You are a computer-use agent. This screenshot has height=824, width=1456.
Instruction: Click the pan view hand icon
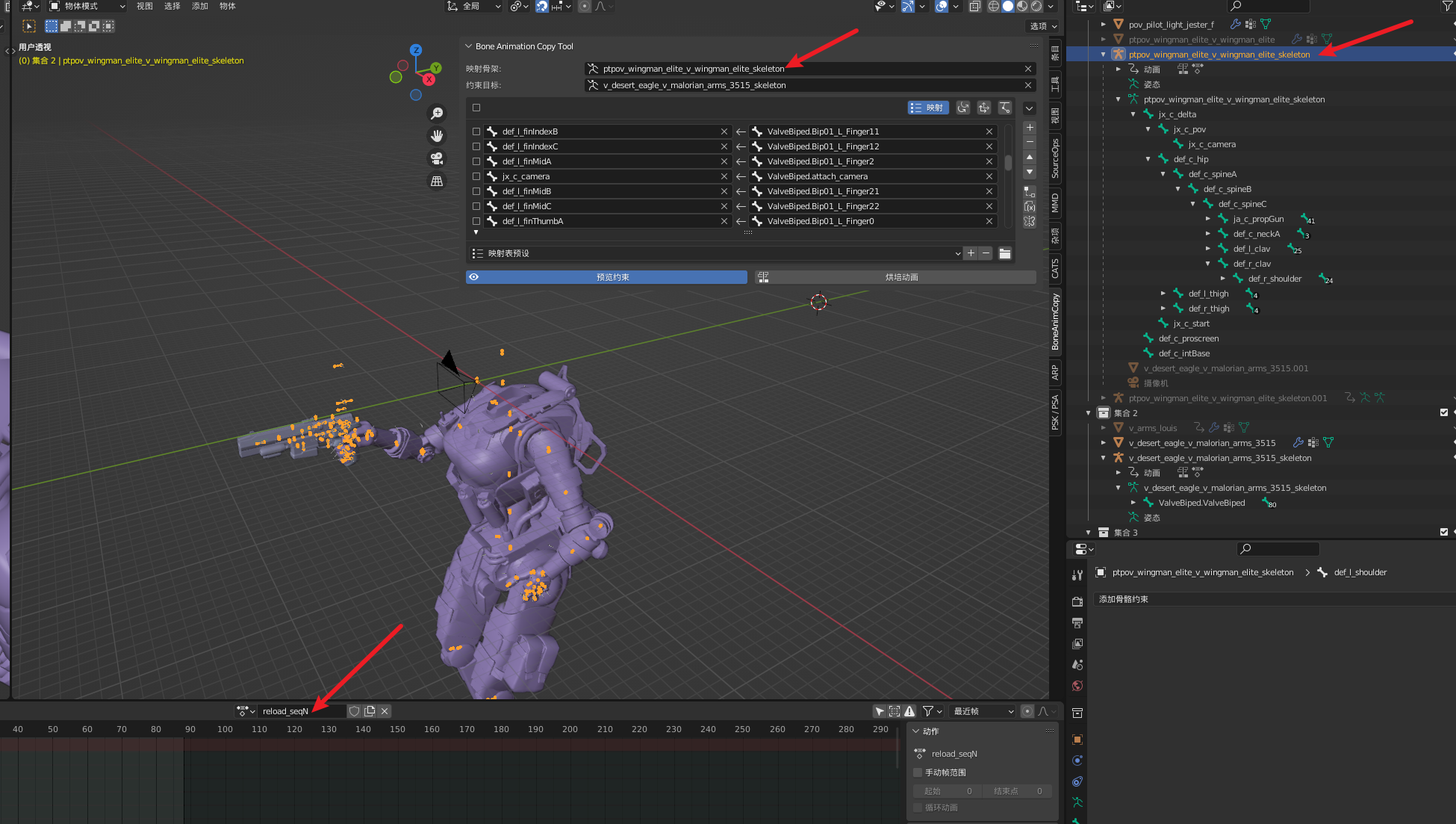pyautogui.click(x=437, y=136)
